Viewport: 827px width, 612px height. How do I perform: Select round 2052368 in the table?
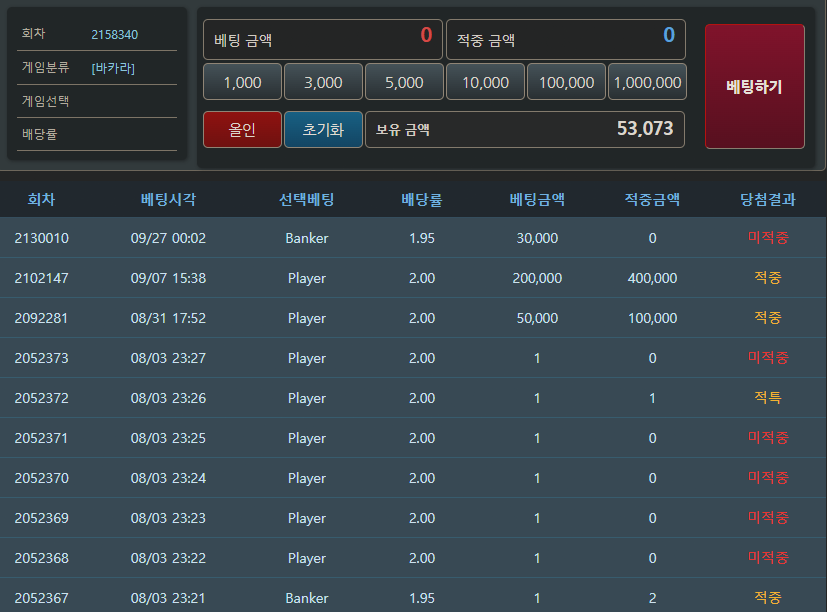[x=42, y=558]
